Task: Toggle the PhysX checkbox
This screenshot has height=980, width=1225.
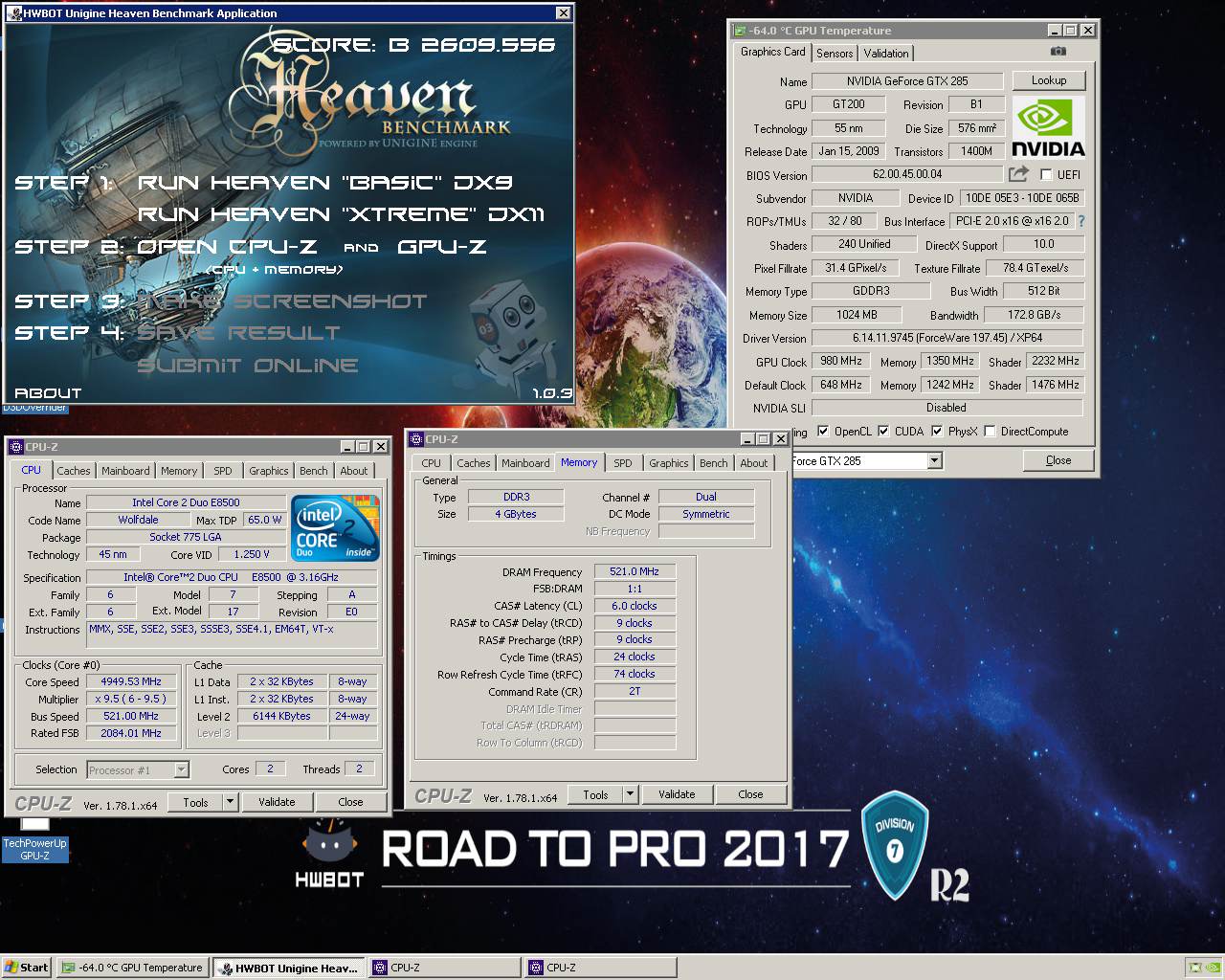Action: point(937,432)
